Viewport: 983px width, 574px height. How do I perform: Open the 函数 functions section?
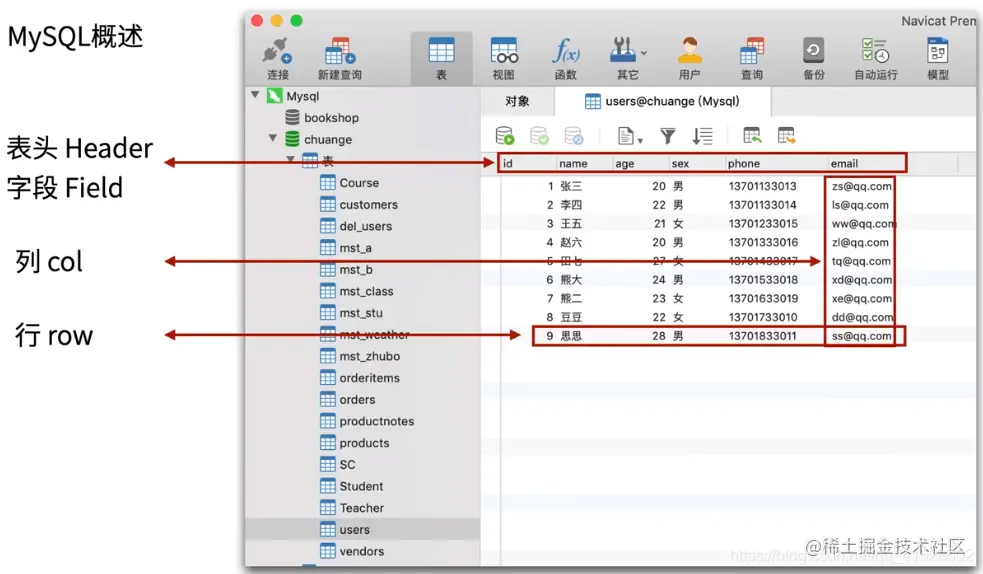(x=565, y=59)
